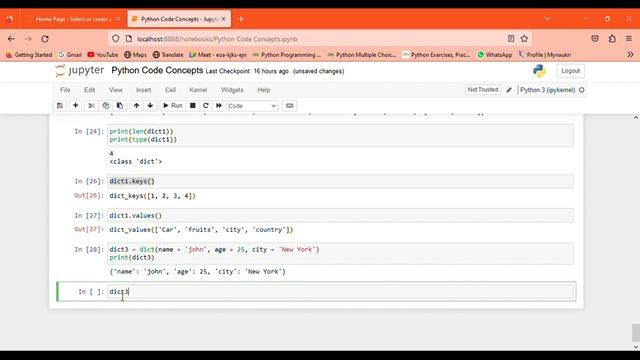Screen dimensions: 640x360
Task: Open the Widgets menu
Action: 232,90
